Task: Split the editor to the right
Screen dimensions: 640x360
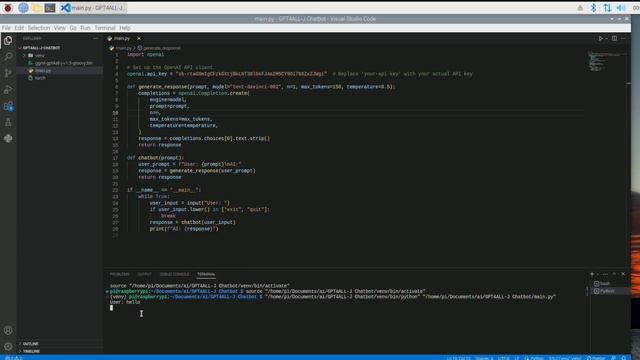Action: click(614, 38)
